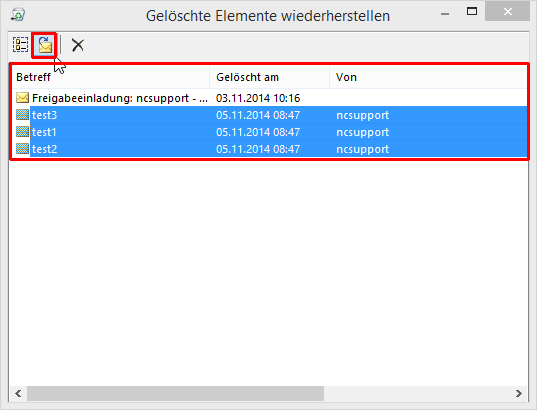Screen dimensions: 537x410
Task: Select the Freigabeeinladung: ncsupport row
Action: coord(269,98)
